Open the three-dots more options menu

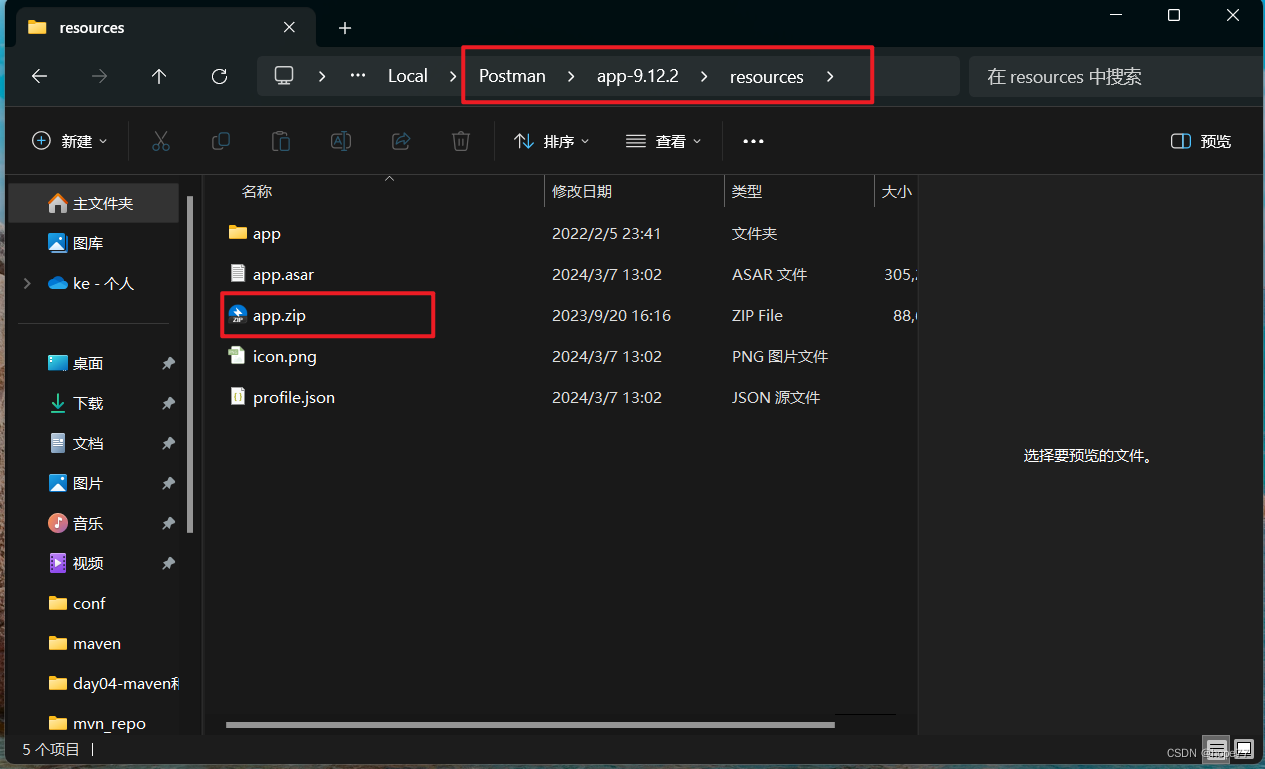pyautogui.click(x=753, y=141)
